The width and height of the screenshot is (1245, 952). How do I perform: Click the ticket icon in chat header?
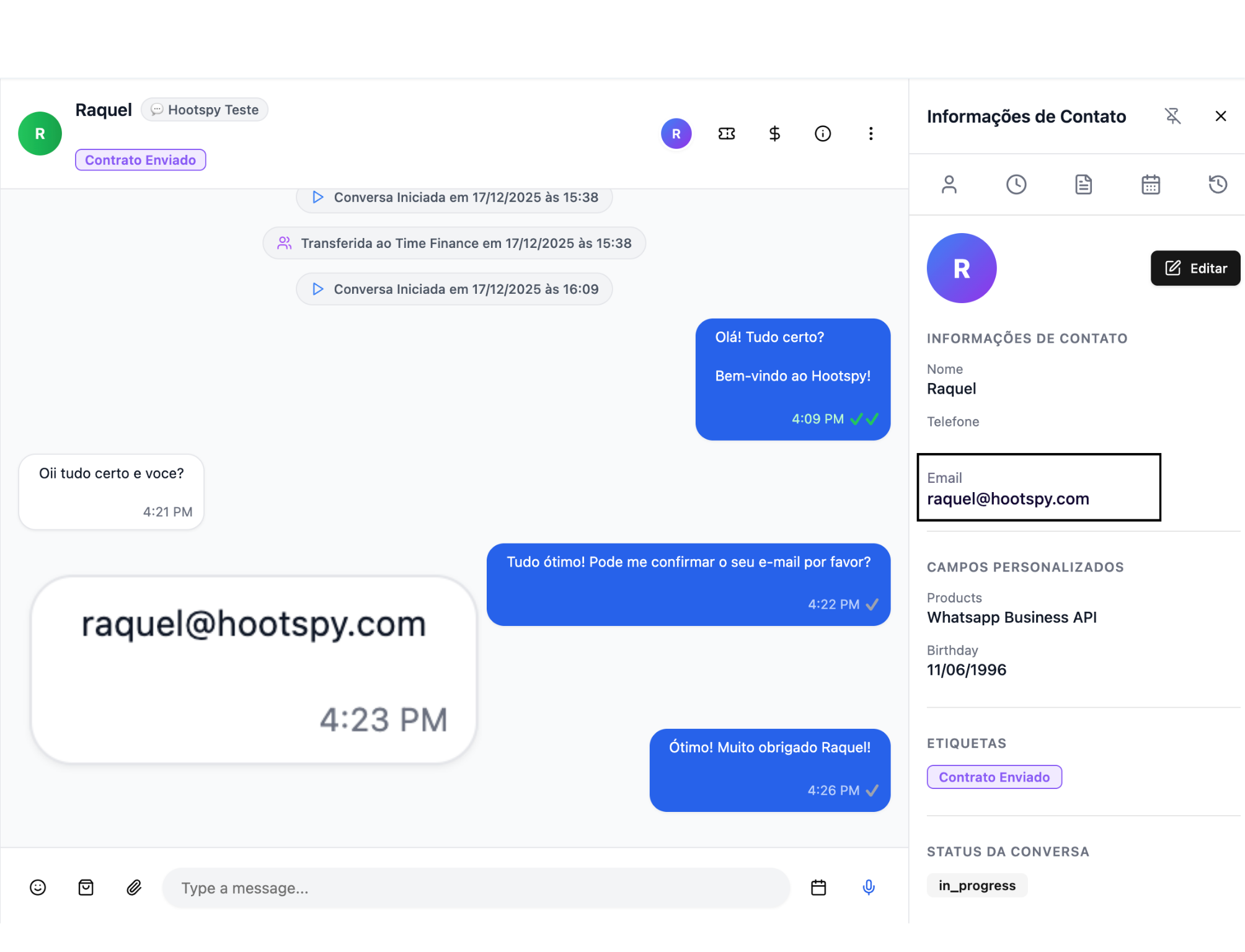[727, 134]
